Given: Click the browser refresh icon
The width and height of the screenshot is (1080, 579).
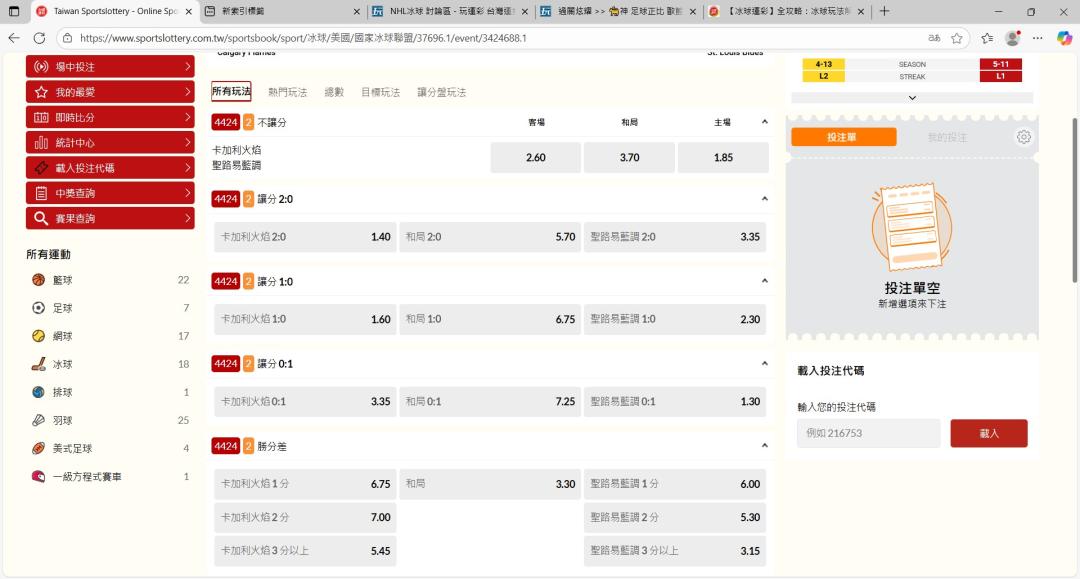Looking at the screenshot, I should (39, 38).
